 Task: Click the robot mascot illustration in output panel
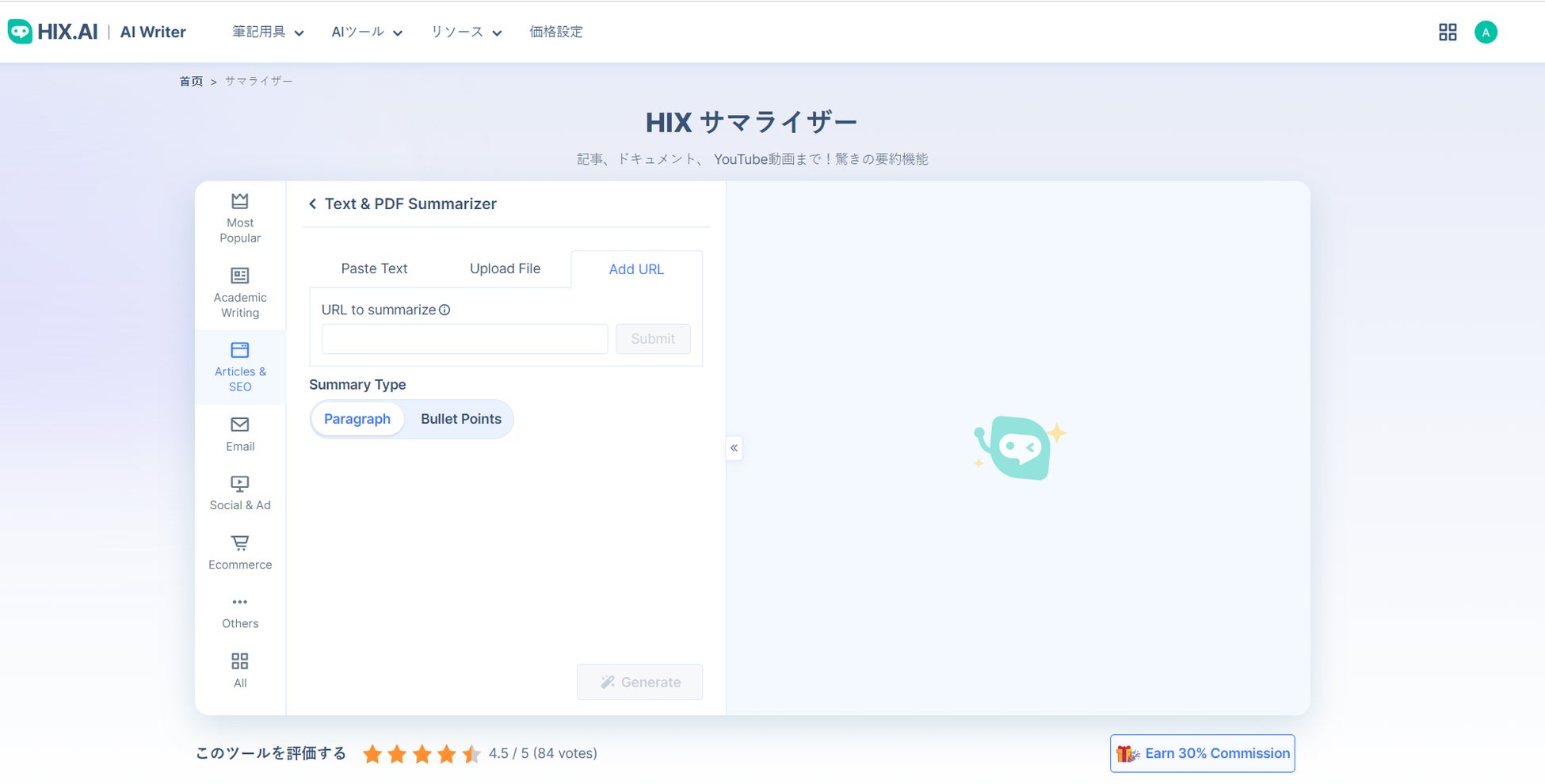point(1019,447)
